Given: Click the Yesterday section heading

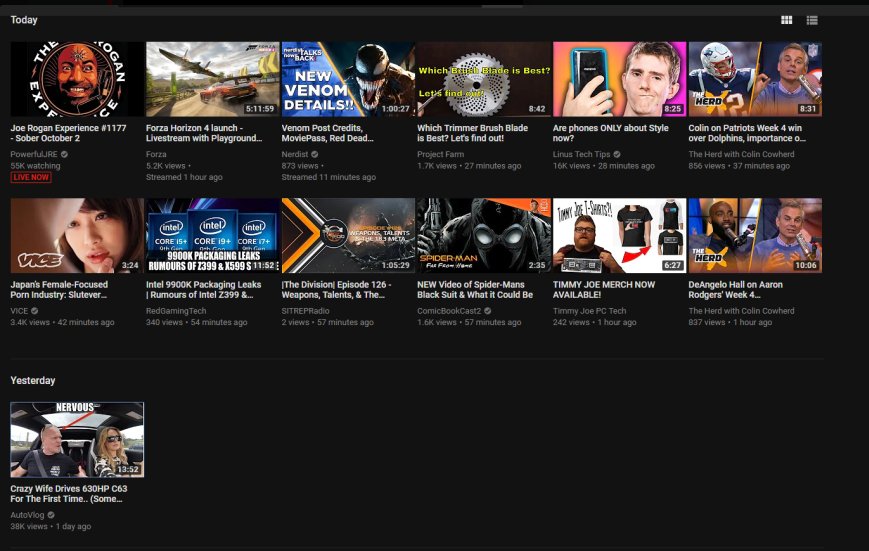Looking at the screenshot, I should pyautogui.click(x=33, y=380).
